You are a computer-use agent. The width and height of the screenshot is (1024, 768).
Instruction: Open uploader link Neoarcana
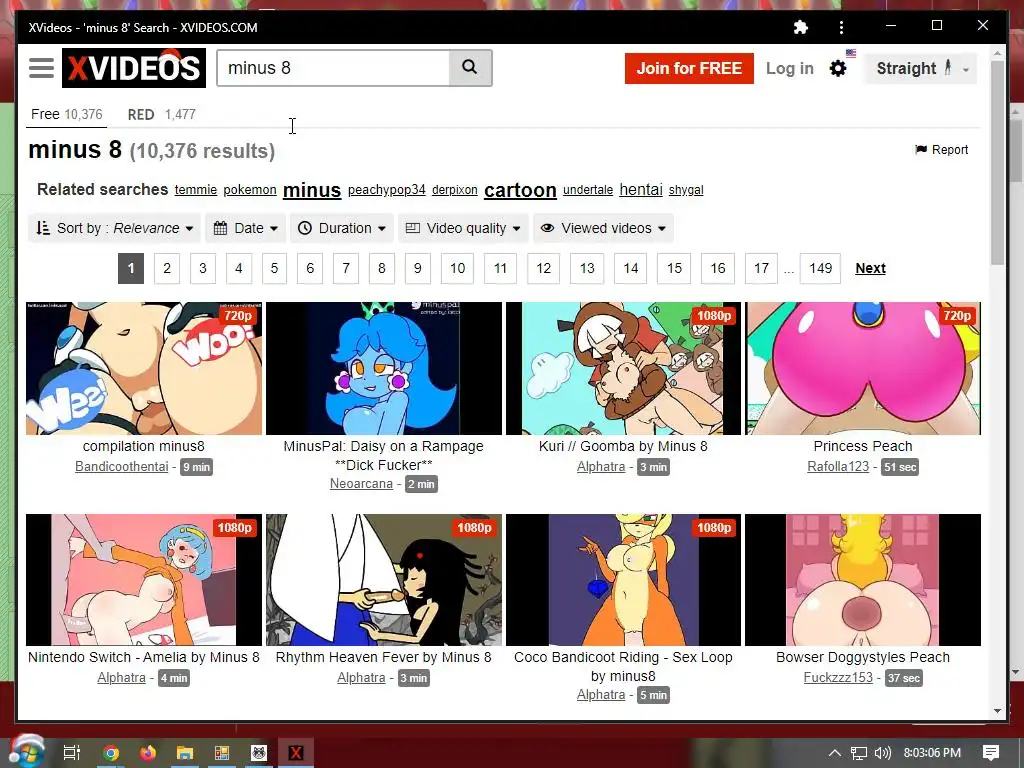pos(361,484)
